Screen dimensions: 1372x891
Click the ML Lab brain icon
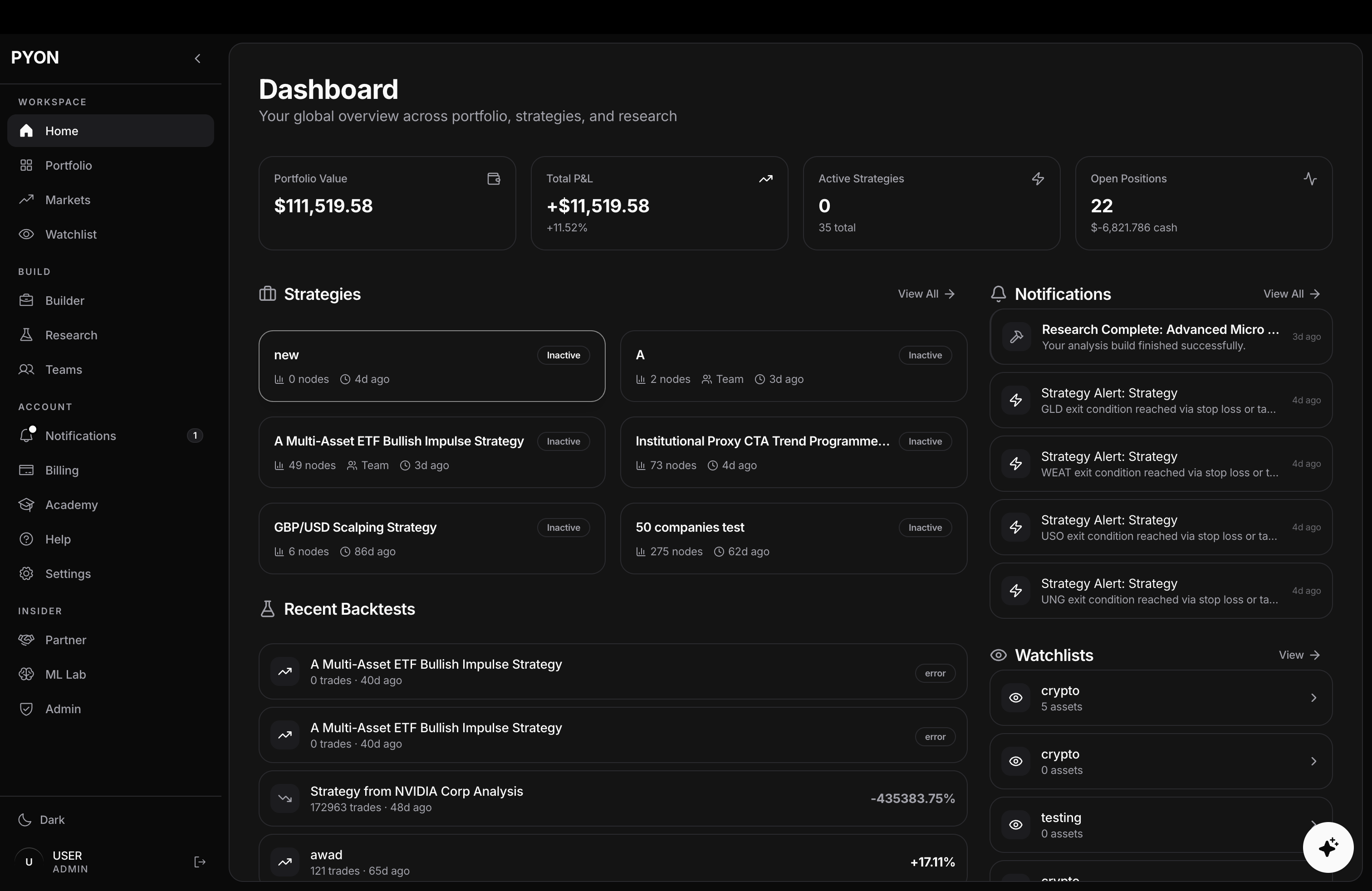click(x=26, y=674)
